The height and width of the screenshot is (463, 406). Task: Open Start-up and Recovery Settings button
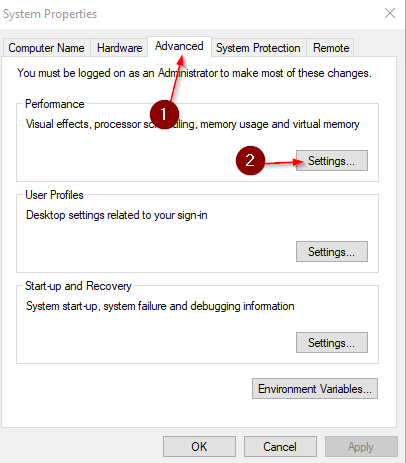click(332, 343)
